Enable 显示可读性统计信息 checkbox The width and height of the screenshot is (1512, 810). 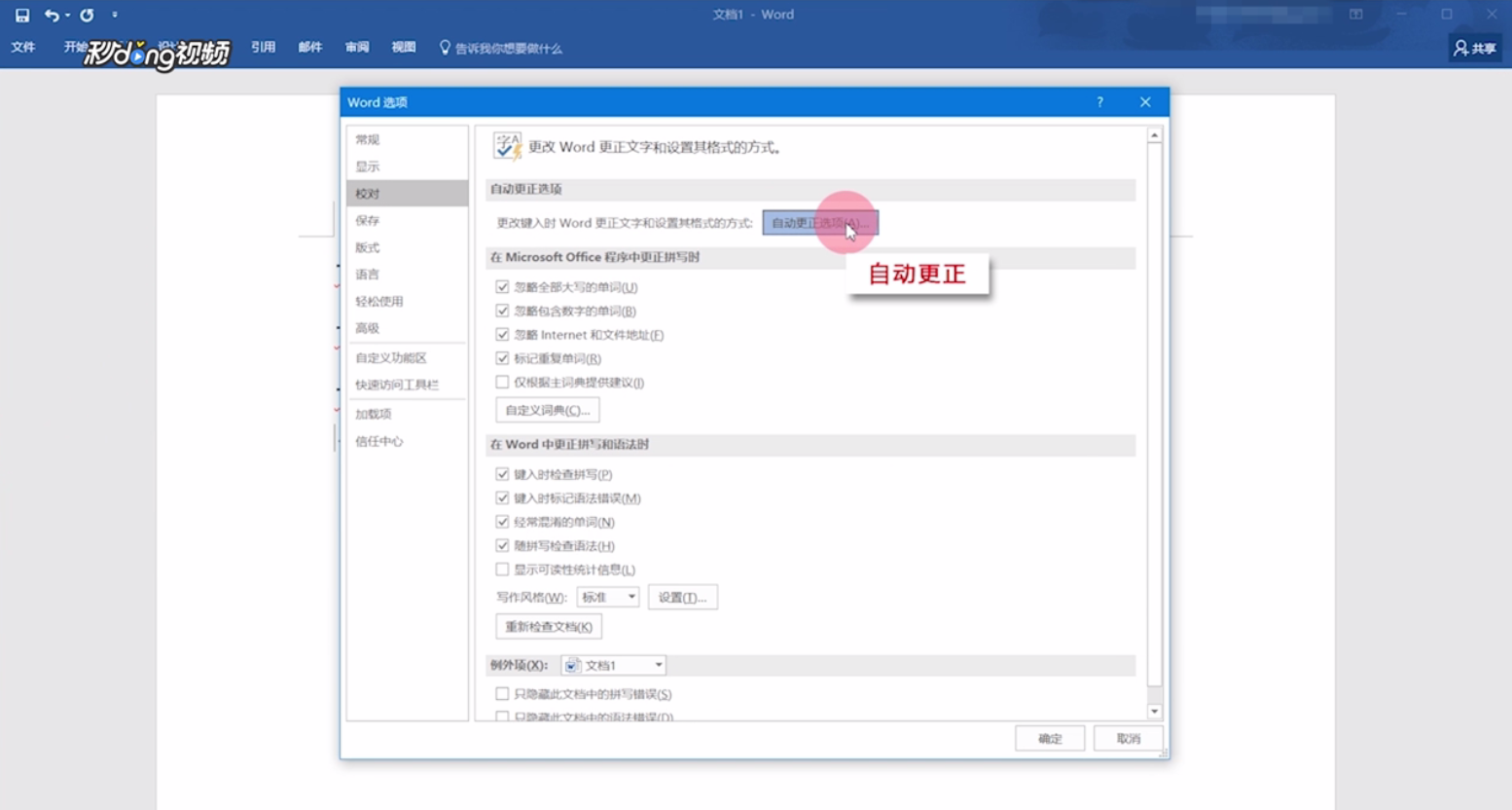click(x=501, y=569)
